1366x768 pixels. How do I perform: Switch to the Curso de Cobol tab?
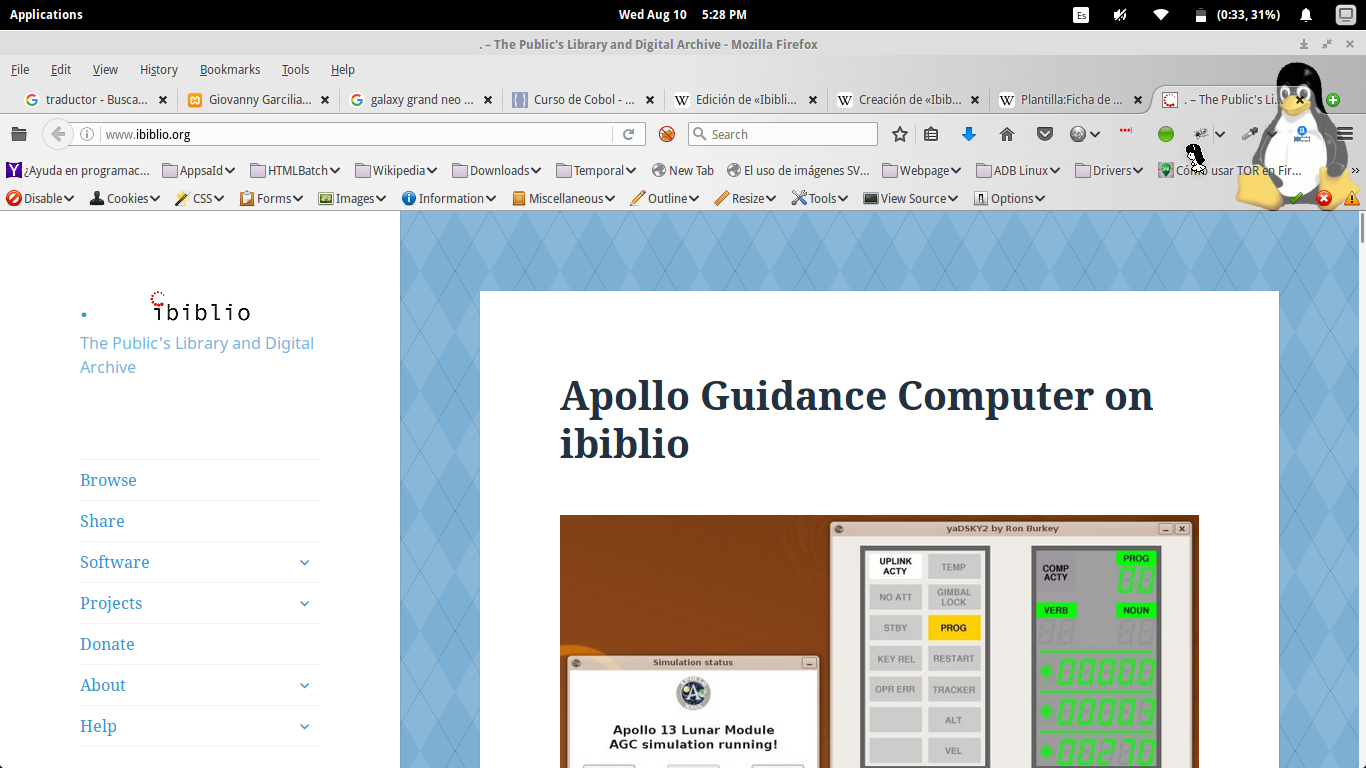[582, 100]
